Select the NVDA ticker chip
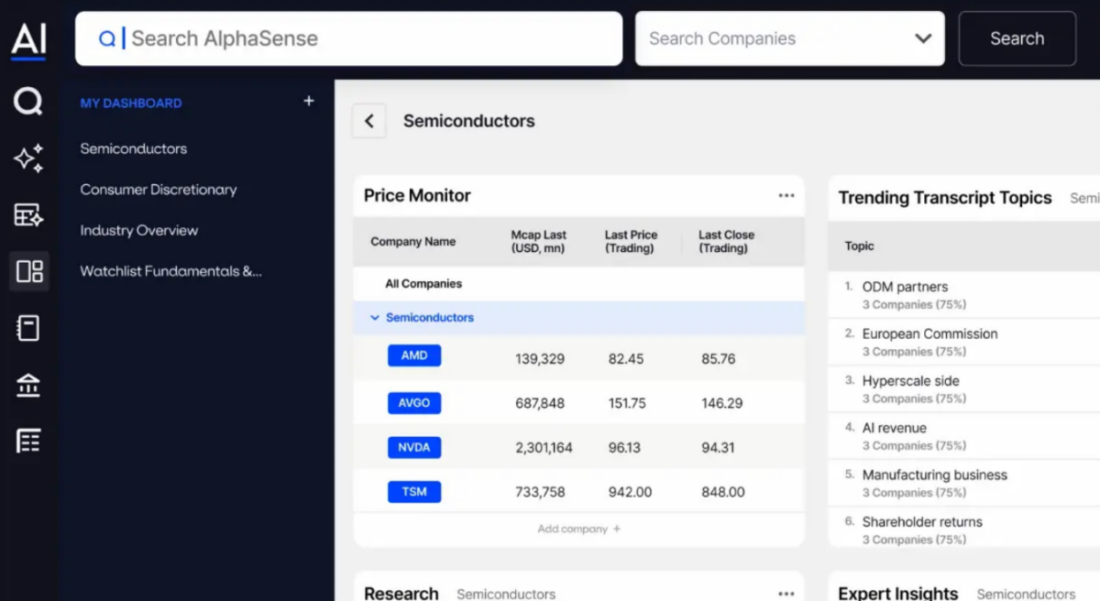1100x601 pixels. pyautogui.click(x=414, y=447)
